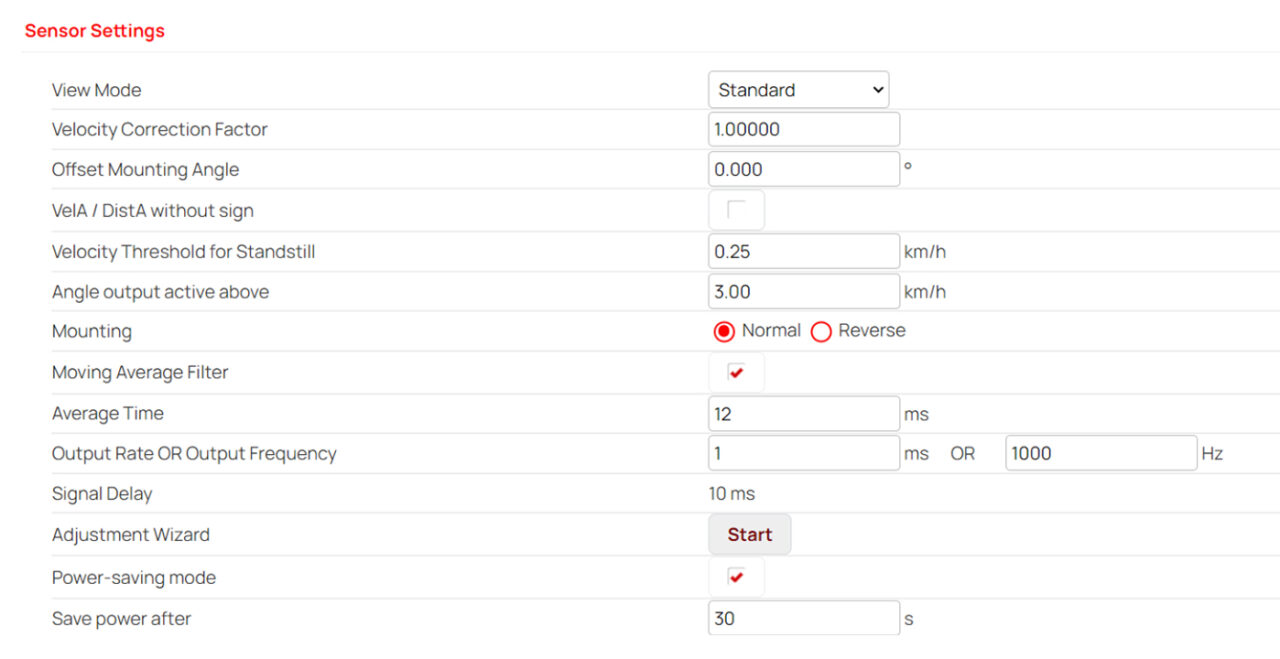1280x659 pixels.
Task: Select the Angle output active above field
Action: tap(803, 292)
